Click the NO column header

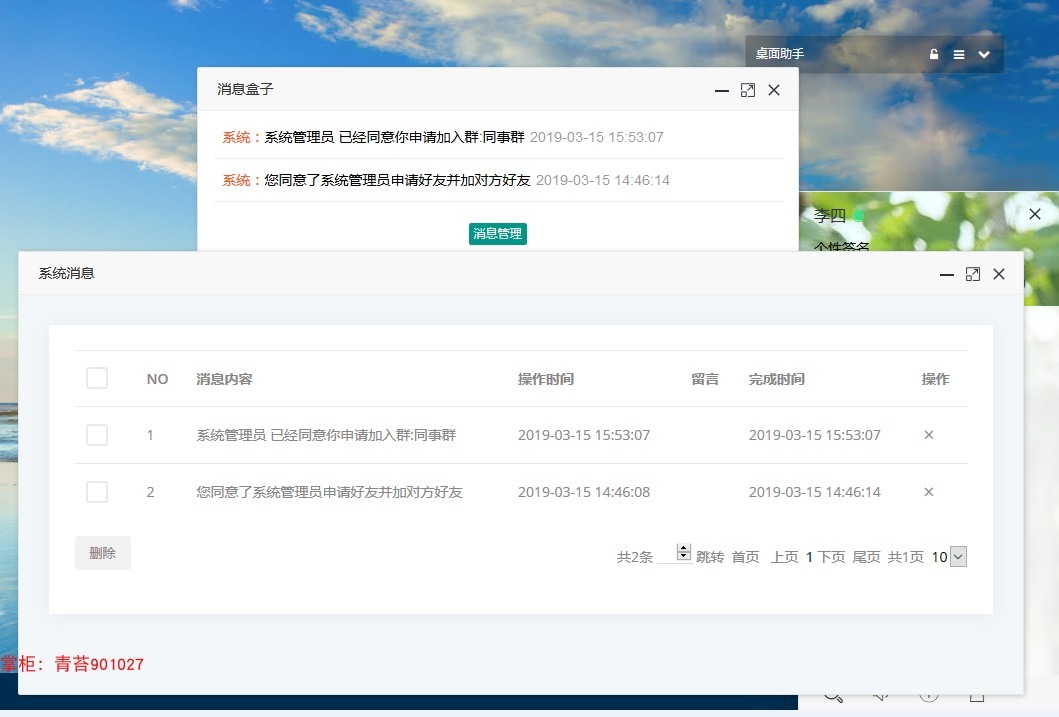(x=157, y=379)
